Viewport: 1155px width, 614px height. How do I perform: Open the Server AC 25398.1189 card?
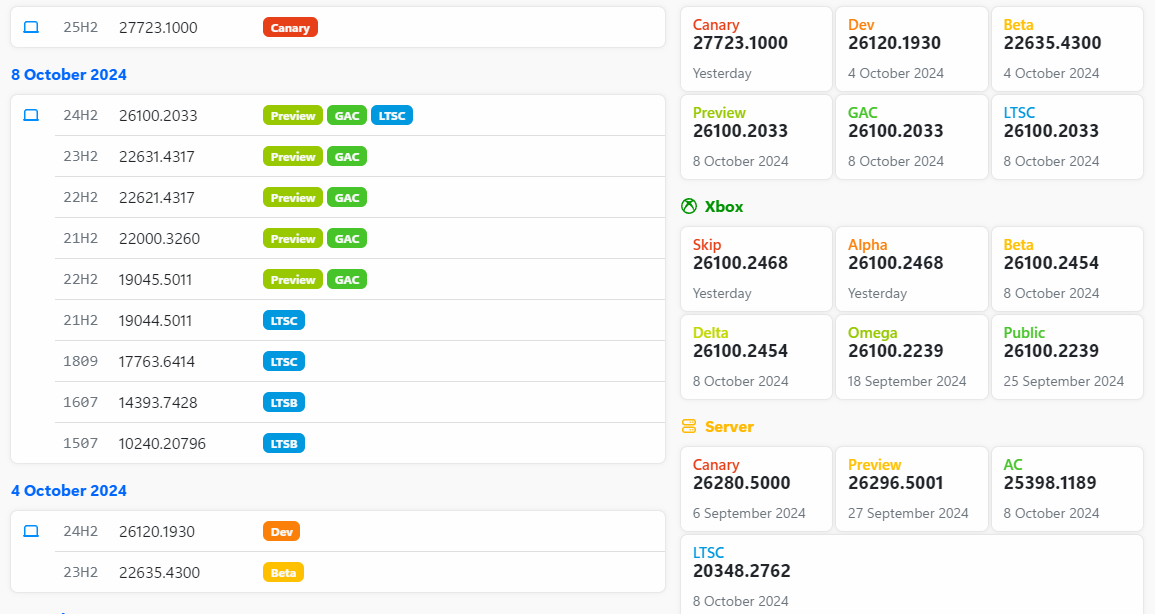1067,489
